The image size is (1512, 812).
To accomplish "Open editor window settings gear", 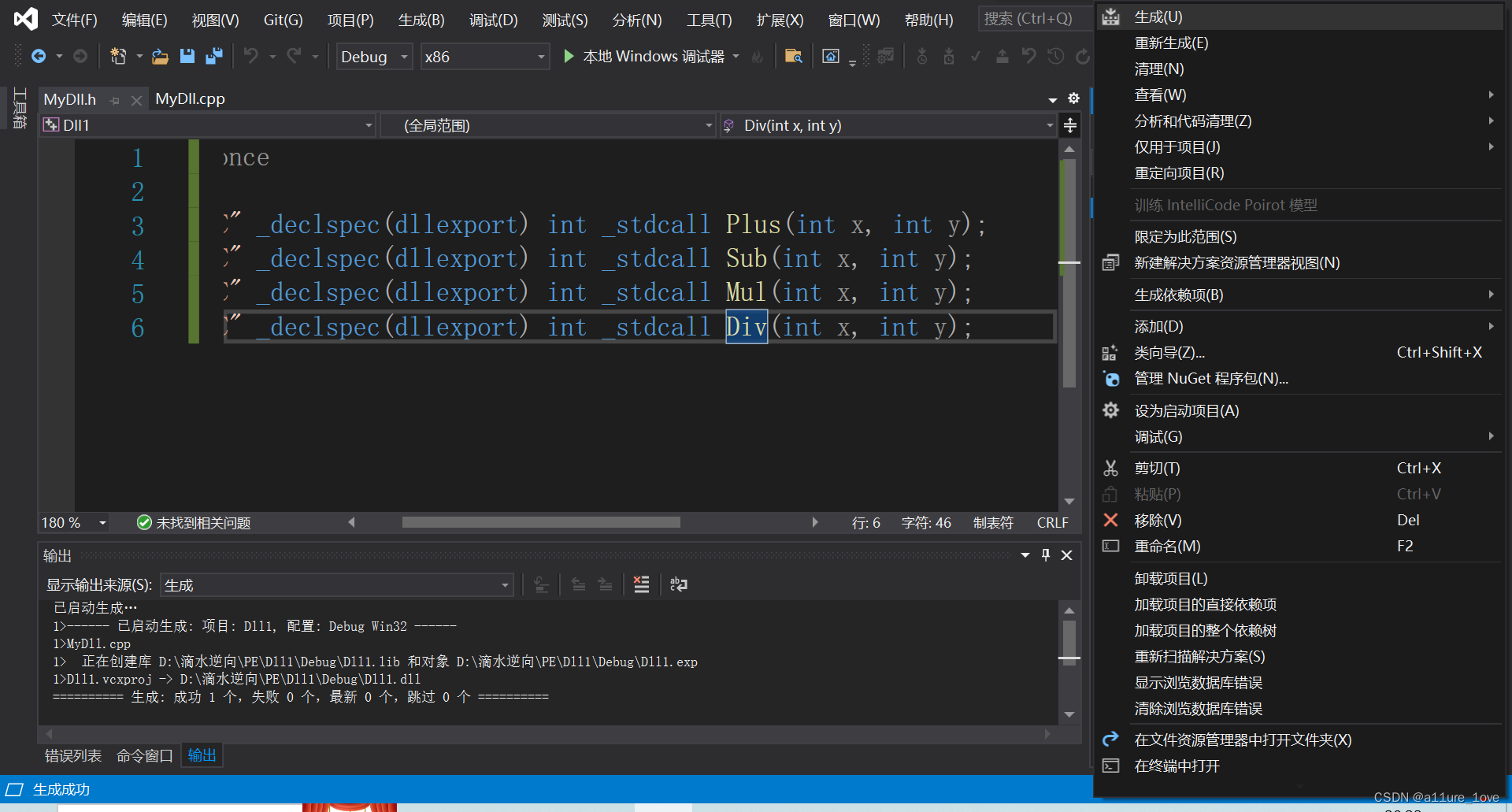I will click(1073, 98).
